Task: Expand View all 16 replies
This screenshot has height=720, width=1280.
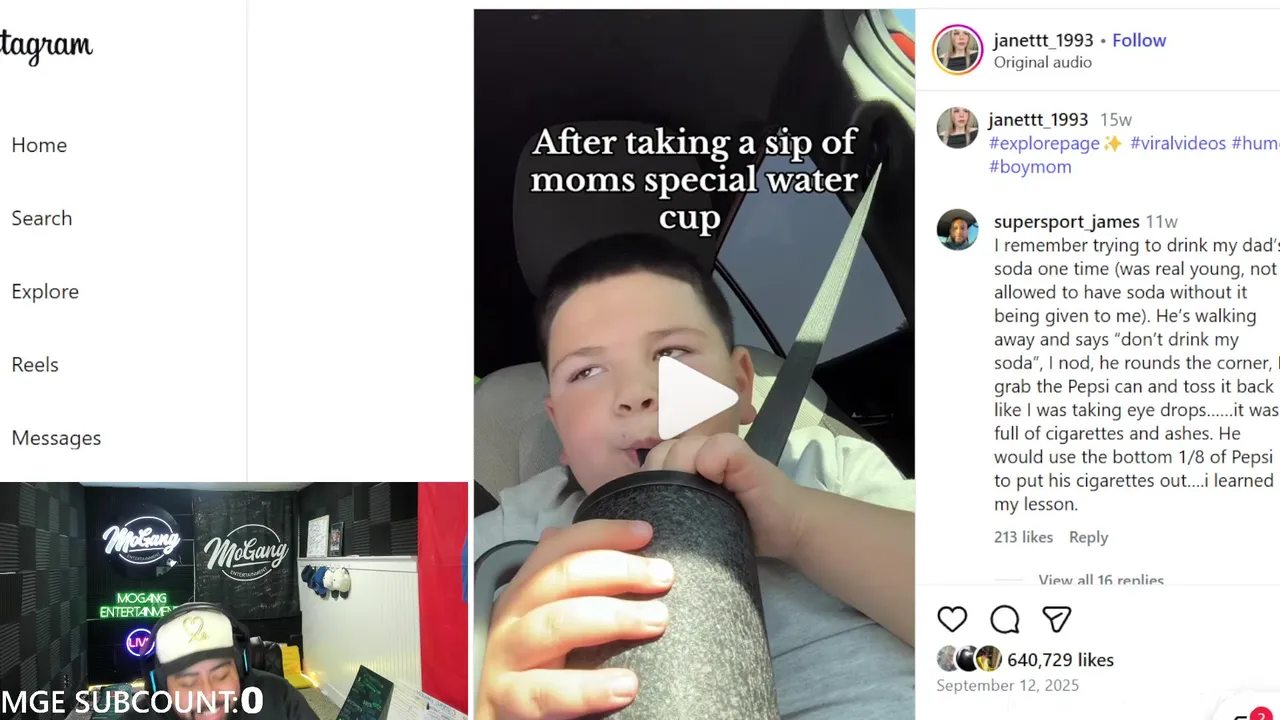Action: tap(1100, 579)
